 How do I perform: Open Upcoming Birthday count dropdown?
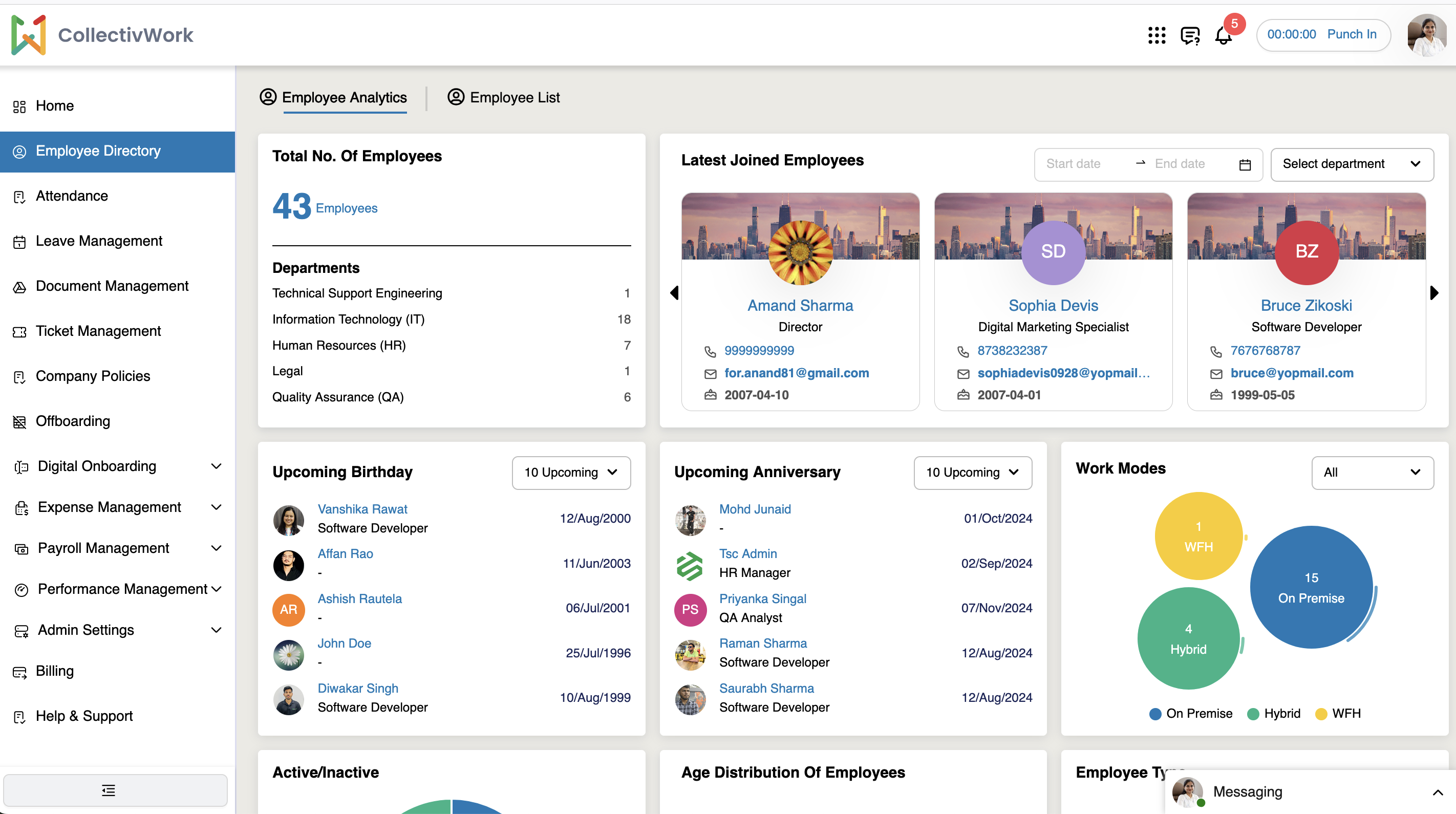(571, 472)
